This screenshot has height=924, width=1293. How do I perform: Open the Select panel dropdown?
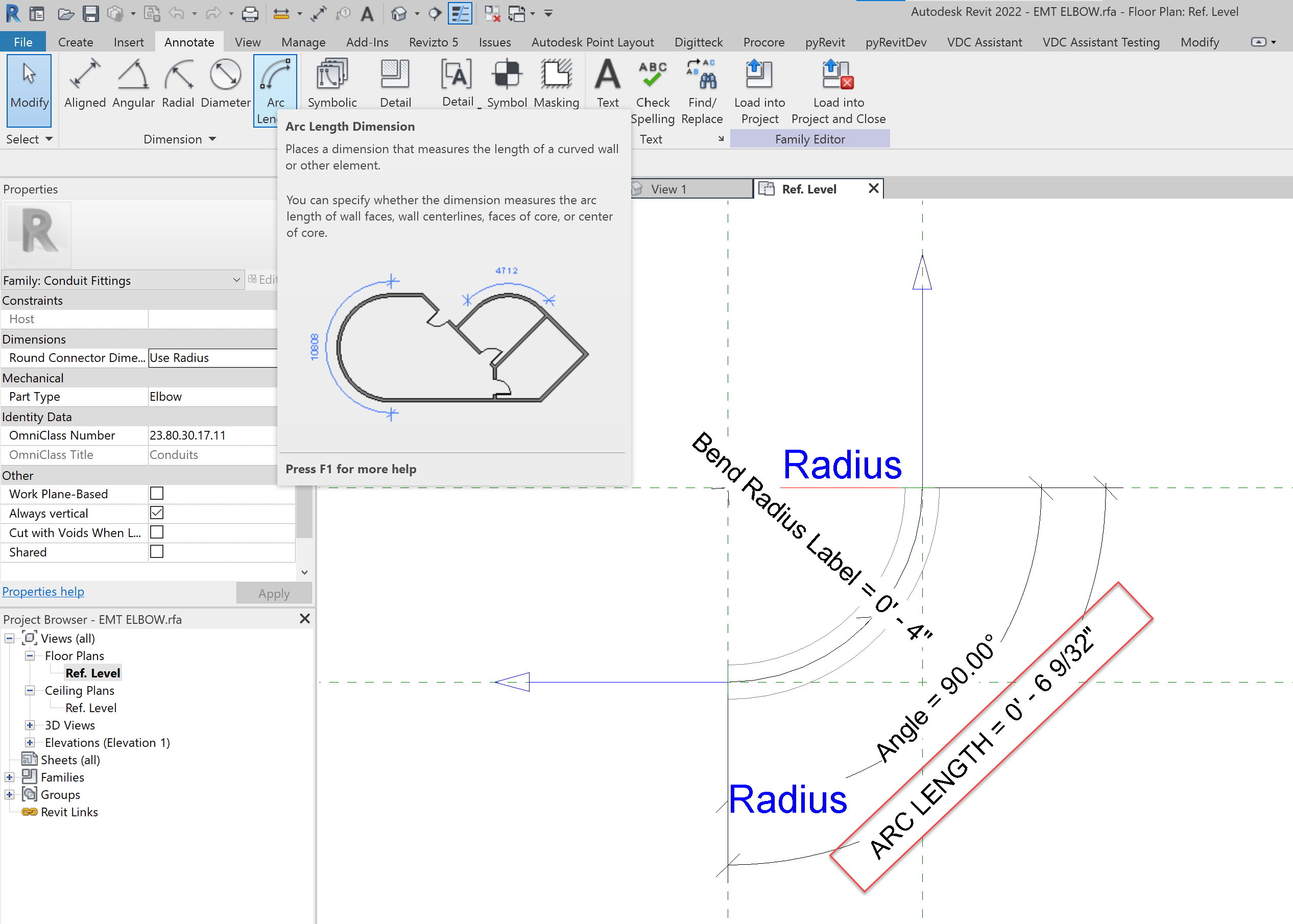[29, 139]
